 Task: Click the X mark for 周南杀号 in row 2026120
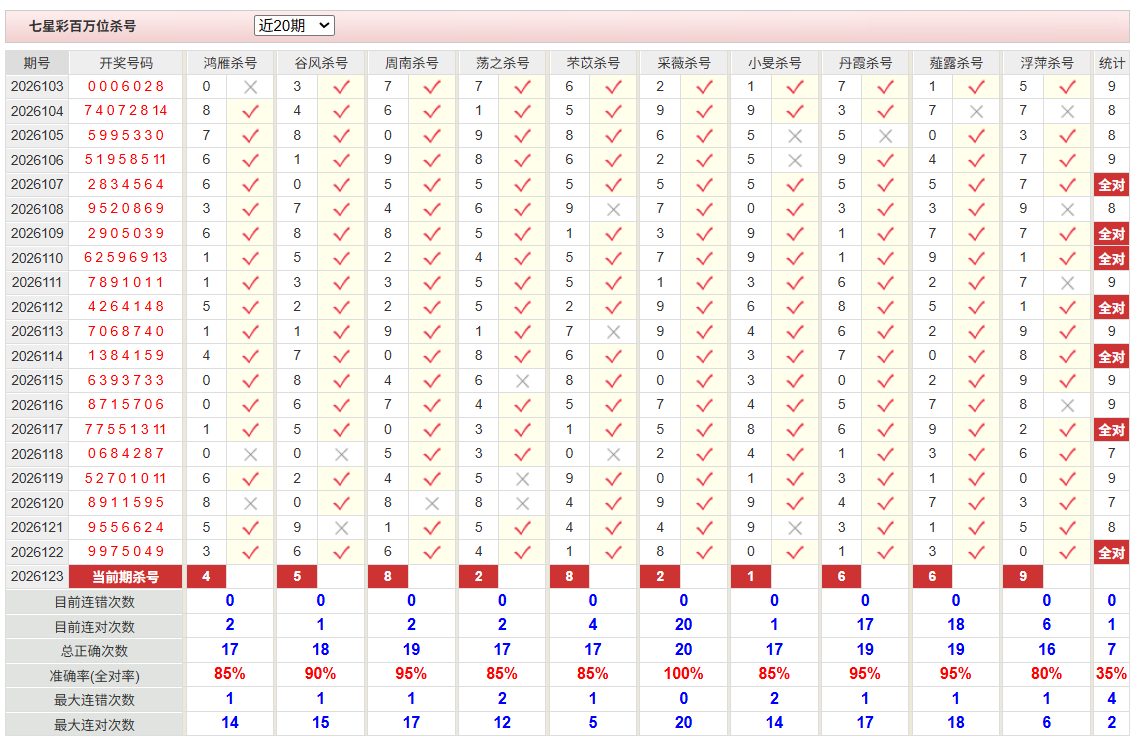point(432,504)
